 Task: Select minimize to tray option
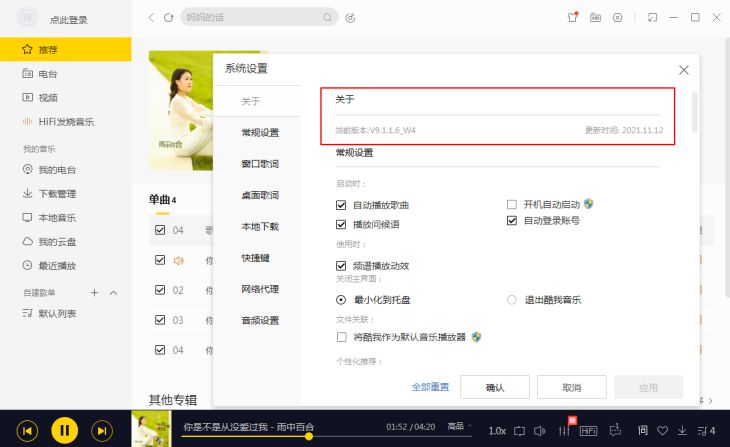[341, 299]
